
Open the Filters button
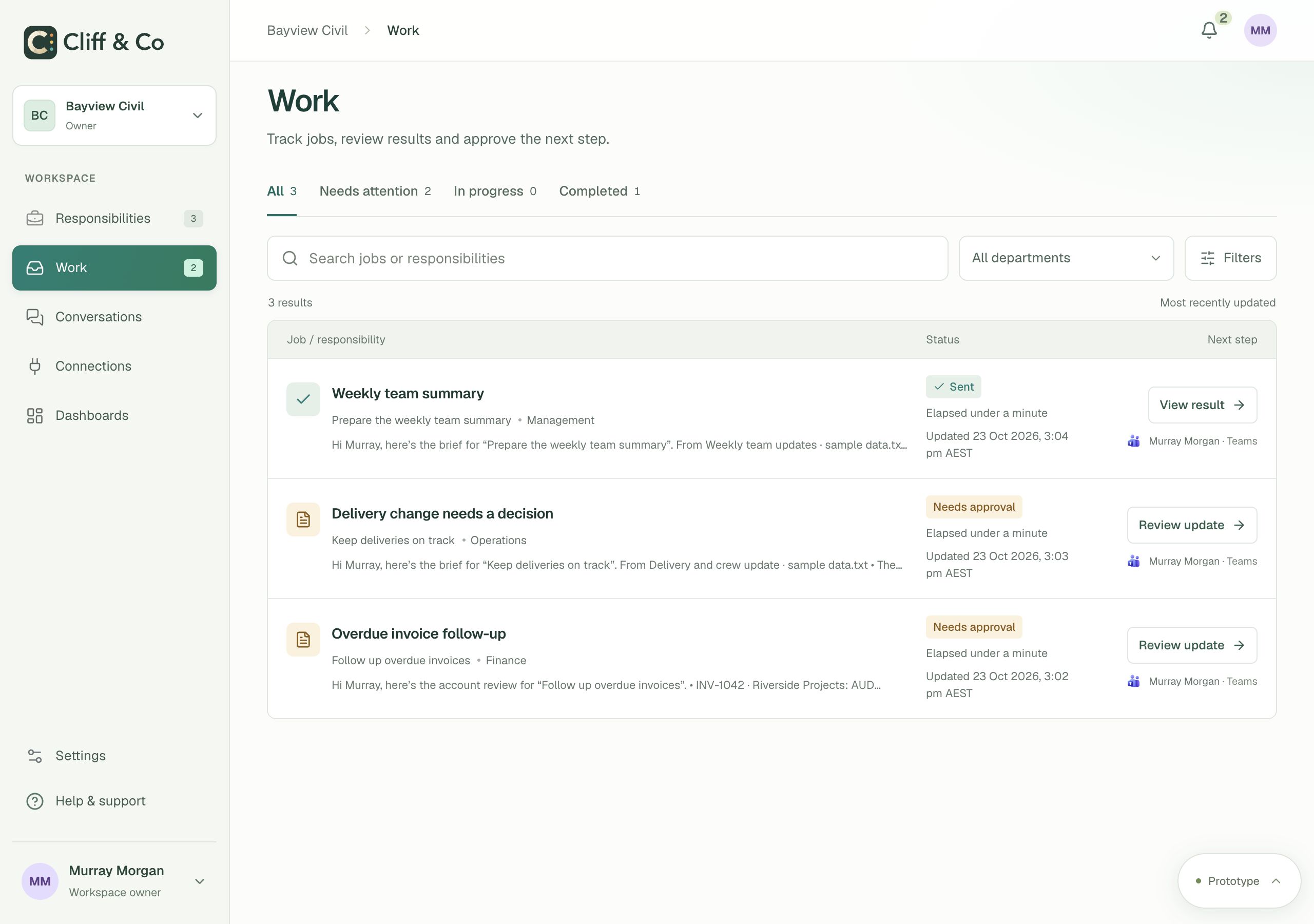coord(1230,258)
